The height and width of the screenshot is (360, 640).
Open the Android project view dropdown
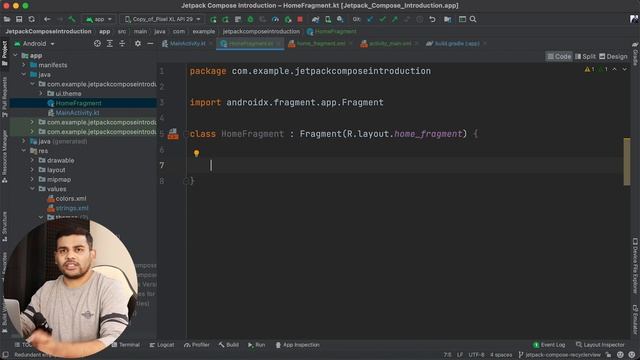click(x=35, y=43)
